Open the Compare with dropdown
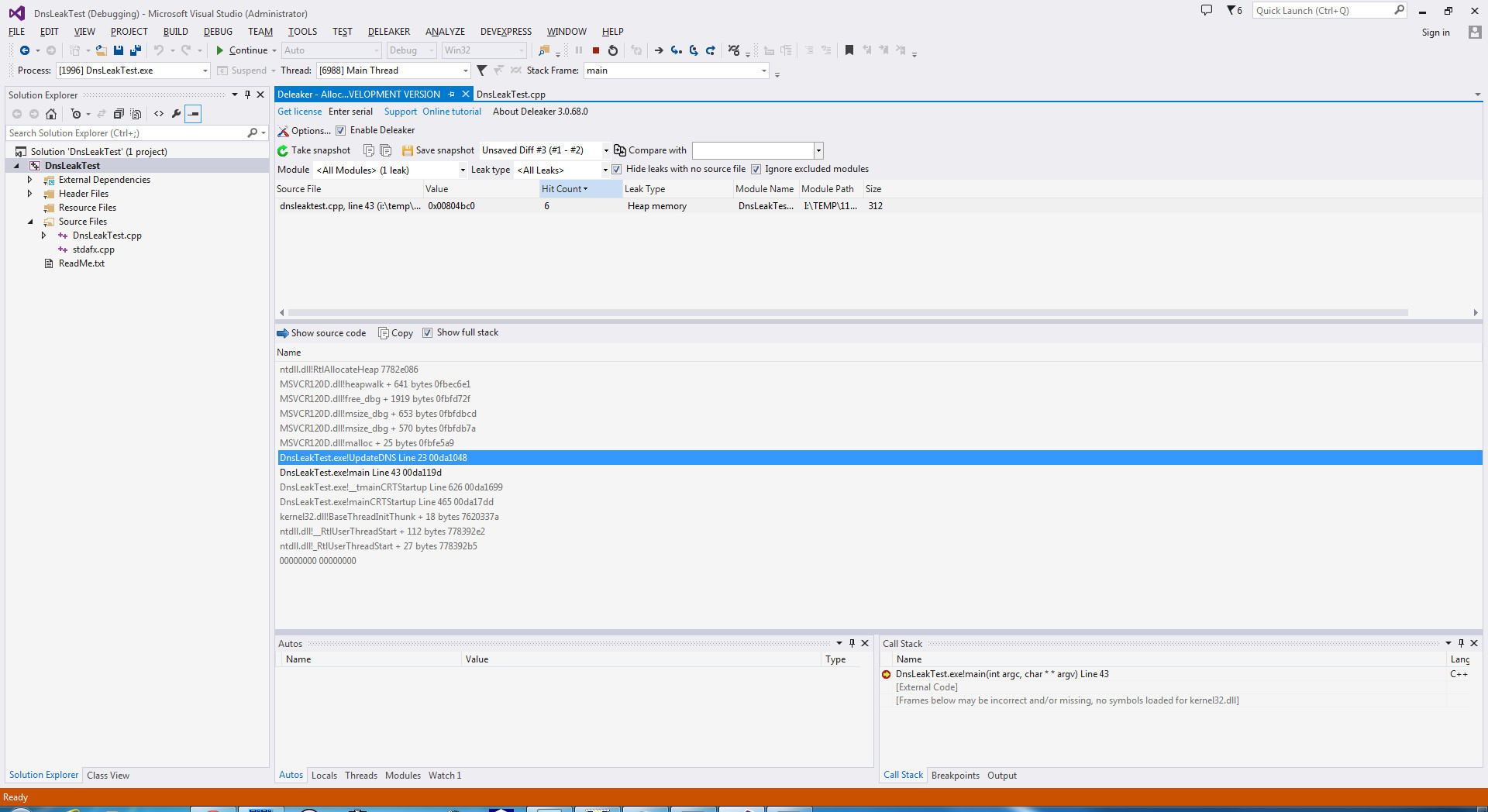This screenshot has width=1488, height=812. pos(757,150)
